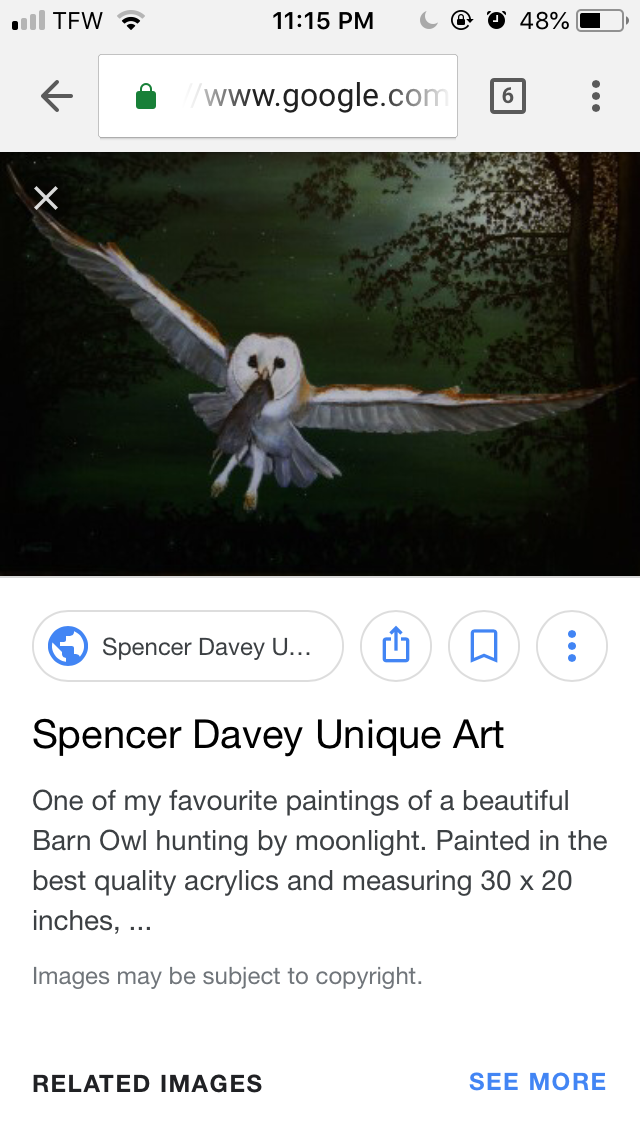Tap the battery indicator in status bar

pyautogui.click(x=602, y=21)
